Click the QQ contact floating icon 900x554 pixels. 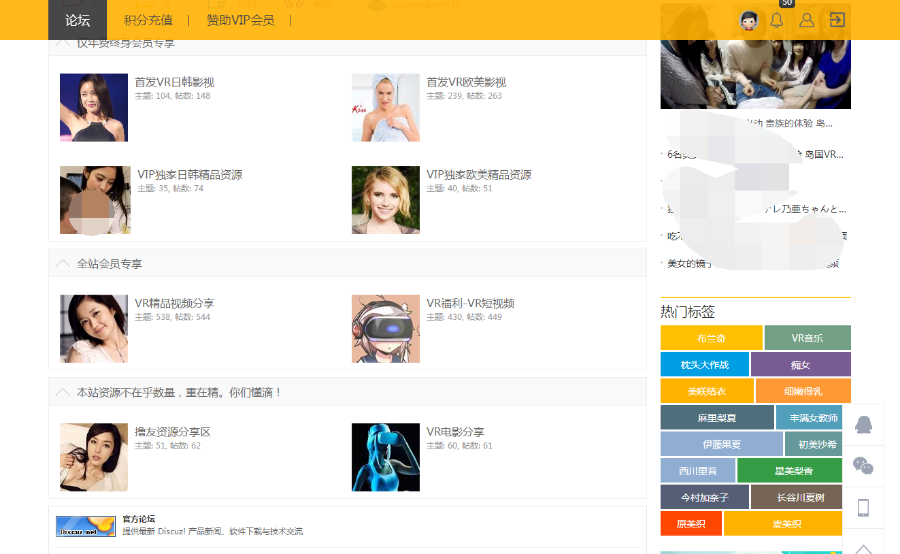(863, 425)
